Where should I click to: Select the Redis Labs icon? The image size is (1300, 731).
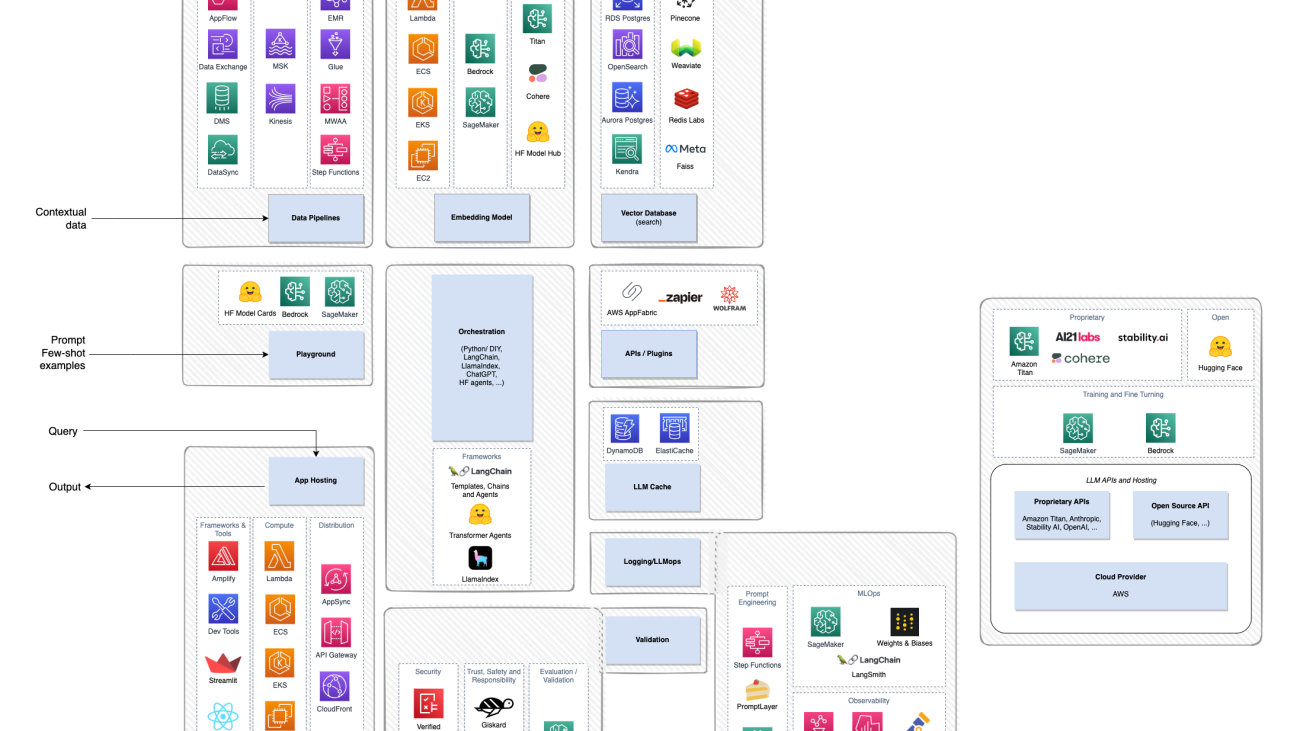click(686, 99)
